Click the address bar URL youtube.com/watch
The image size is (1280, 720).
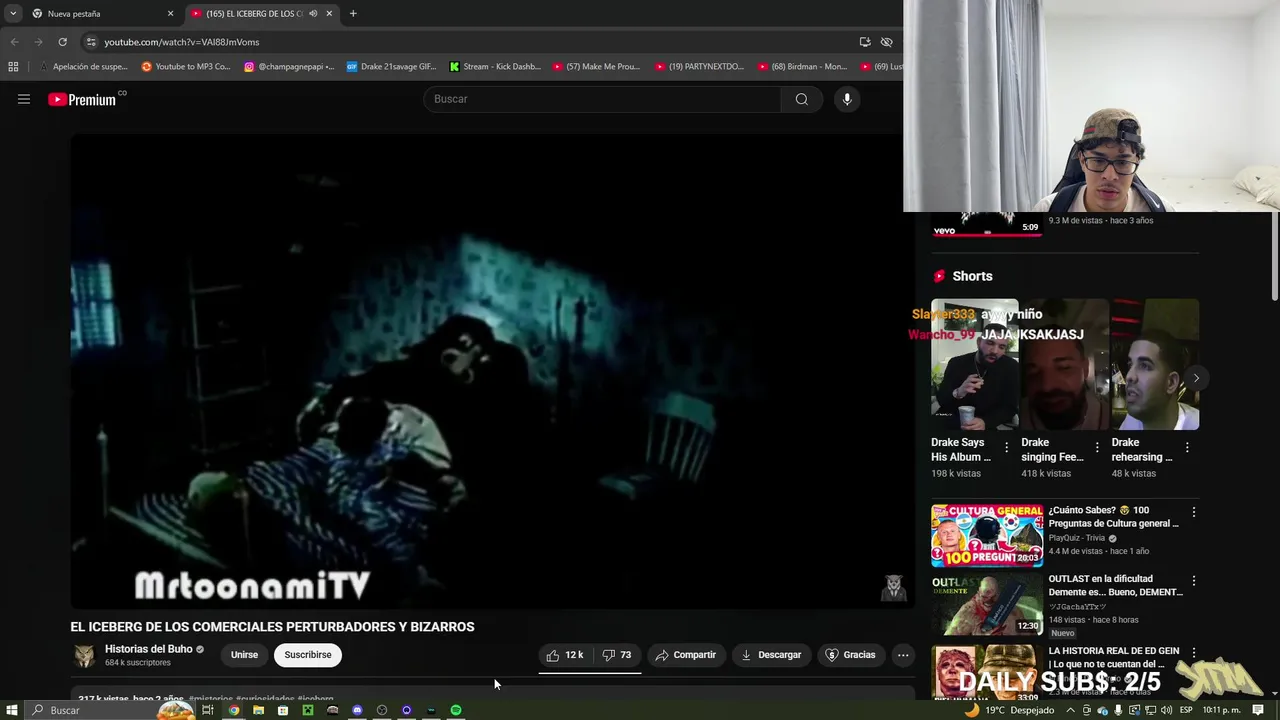(x=181, y=42)
